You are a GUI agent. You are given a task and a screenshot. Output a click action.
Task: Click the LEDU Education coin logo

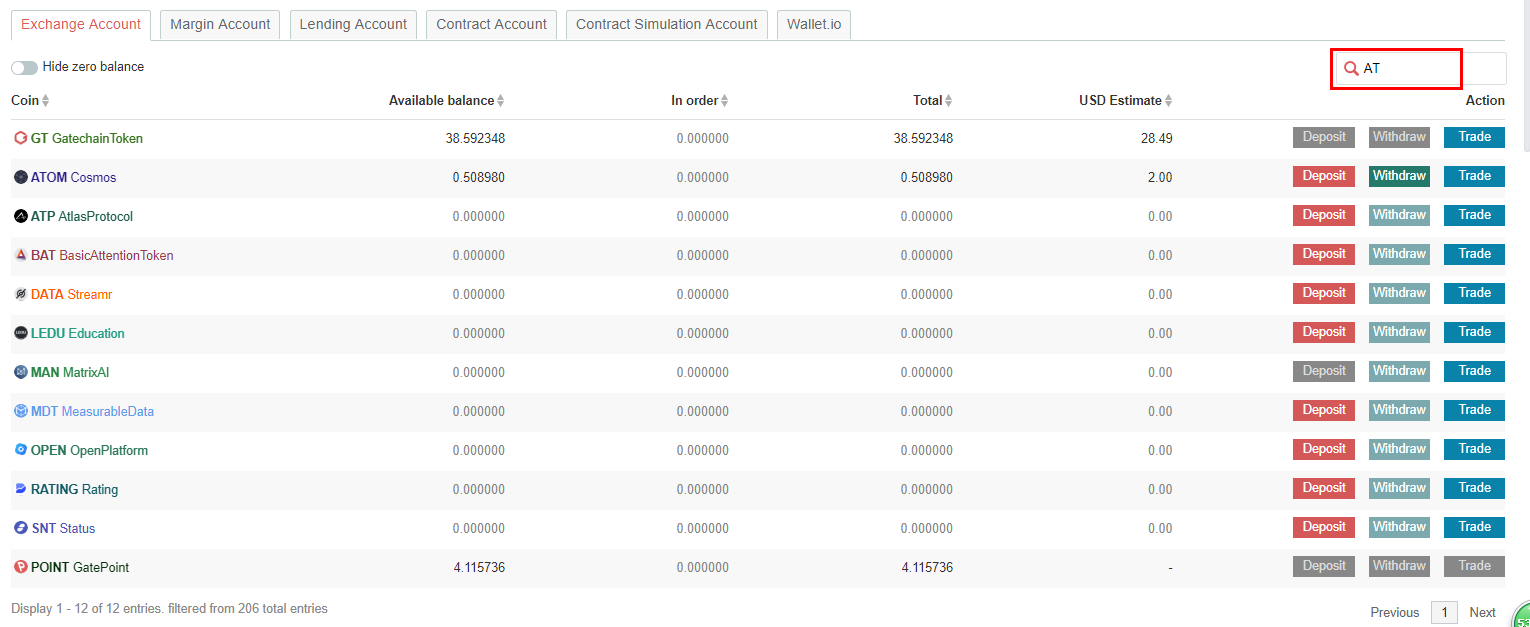pyautogui.click(x=20, y=333)
